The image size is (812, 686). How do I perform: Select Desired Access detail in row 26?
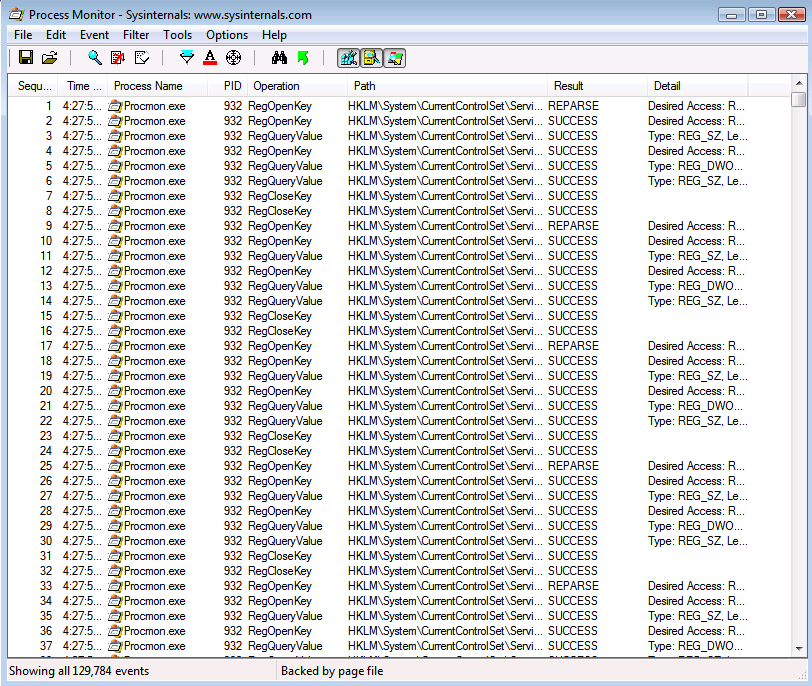tap(696, 481)
